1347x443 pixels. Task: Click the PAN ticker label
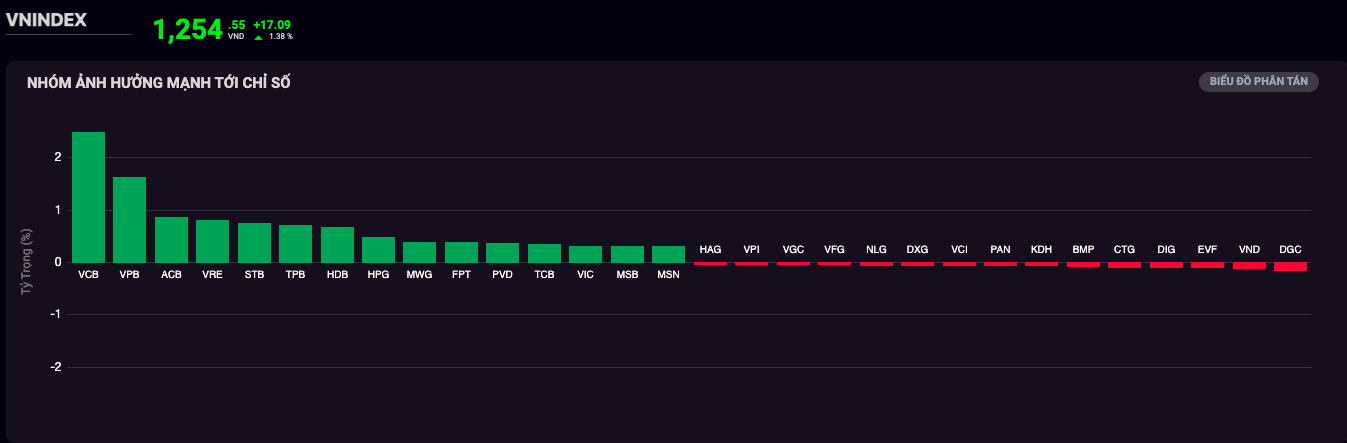1000,249
